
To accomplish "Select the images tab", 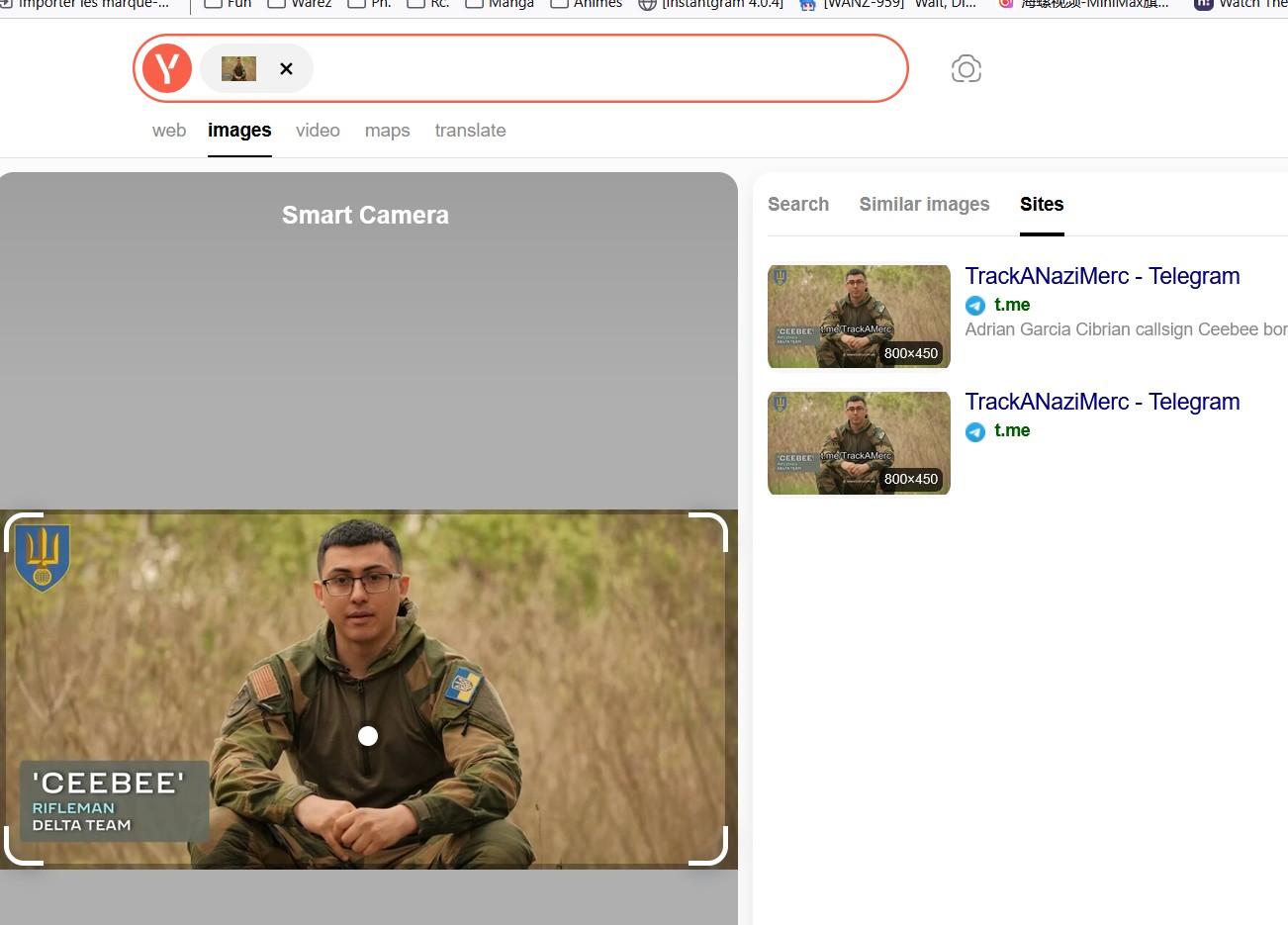I will click(239, 131).
